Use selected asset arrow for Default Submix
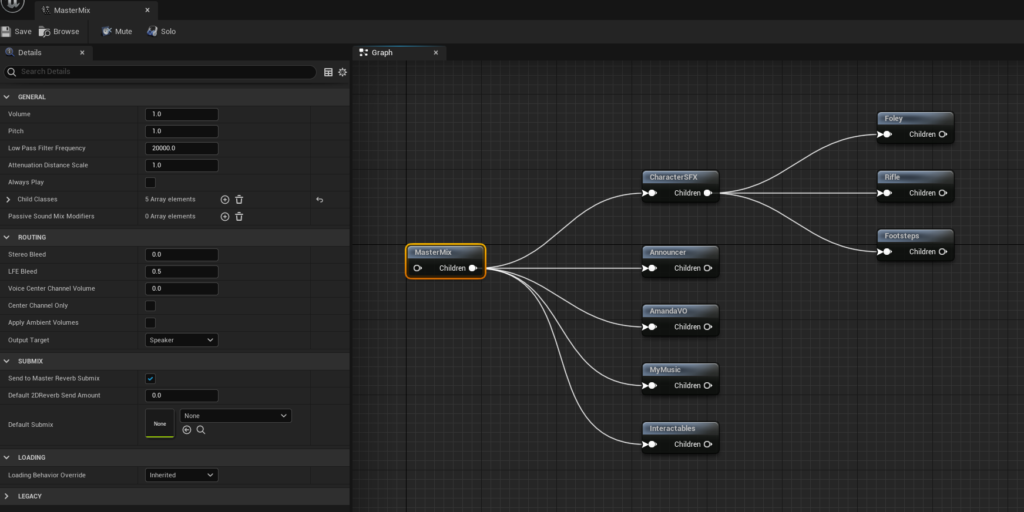 [x=187, y=430]
